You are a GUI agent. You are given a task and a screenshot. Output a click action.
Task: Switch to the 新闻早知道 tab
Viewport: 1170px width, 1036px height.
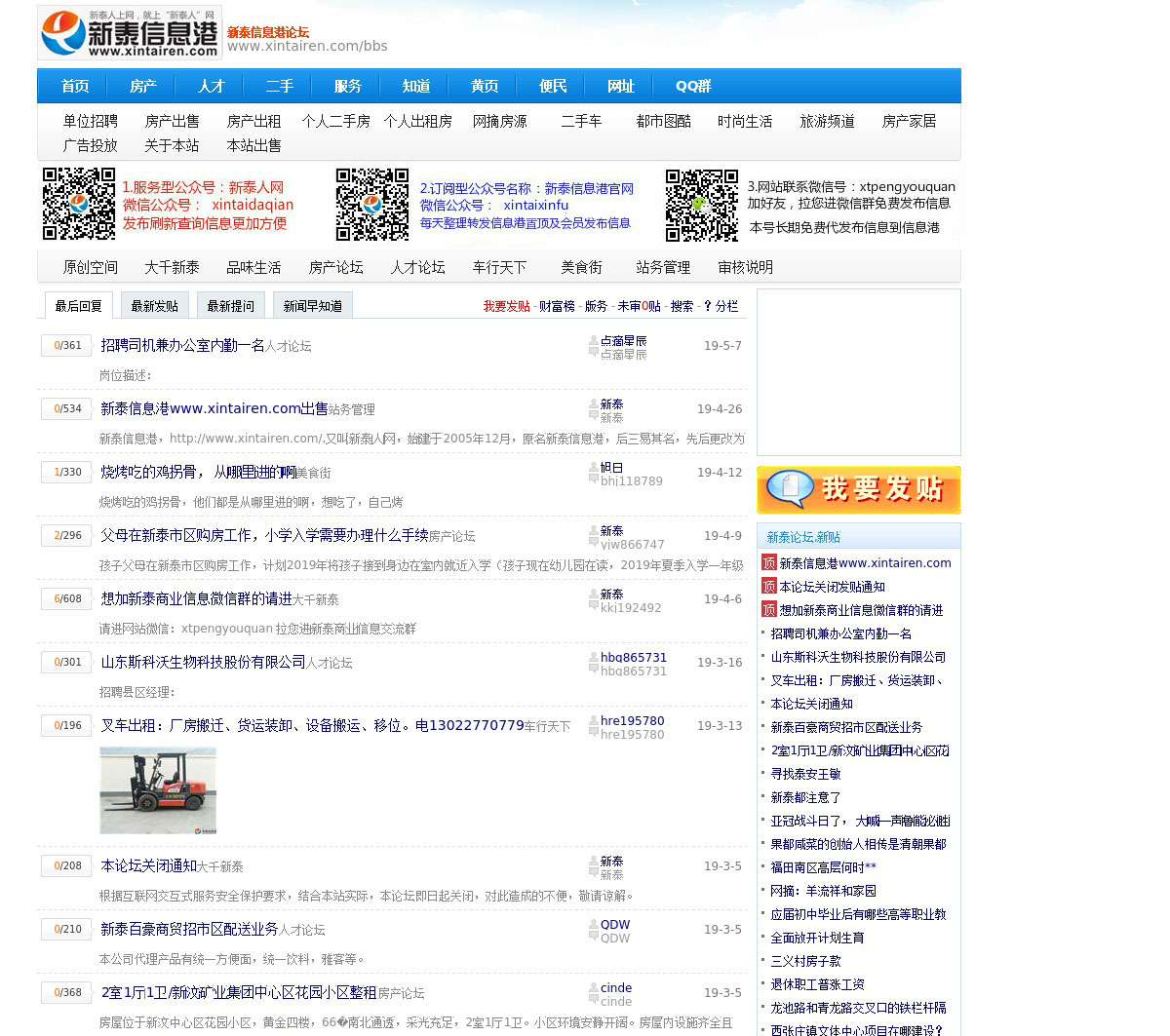[312, 306]
